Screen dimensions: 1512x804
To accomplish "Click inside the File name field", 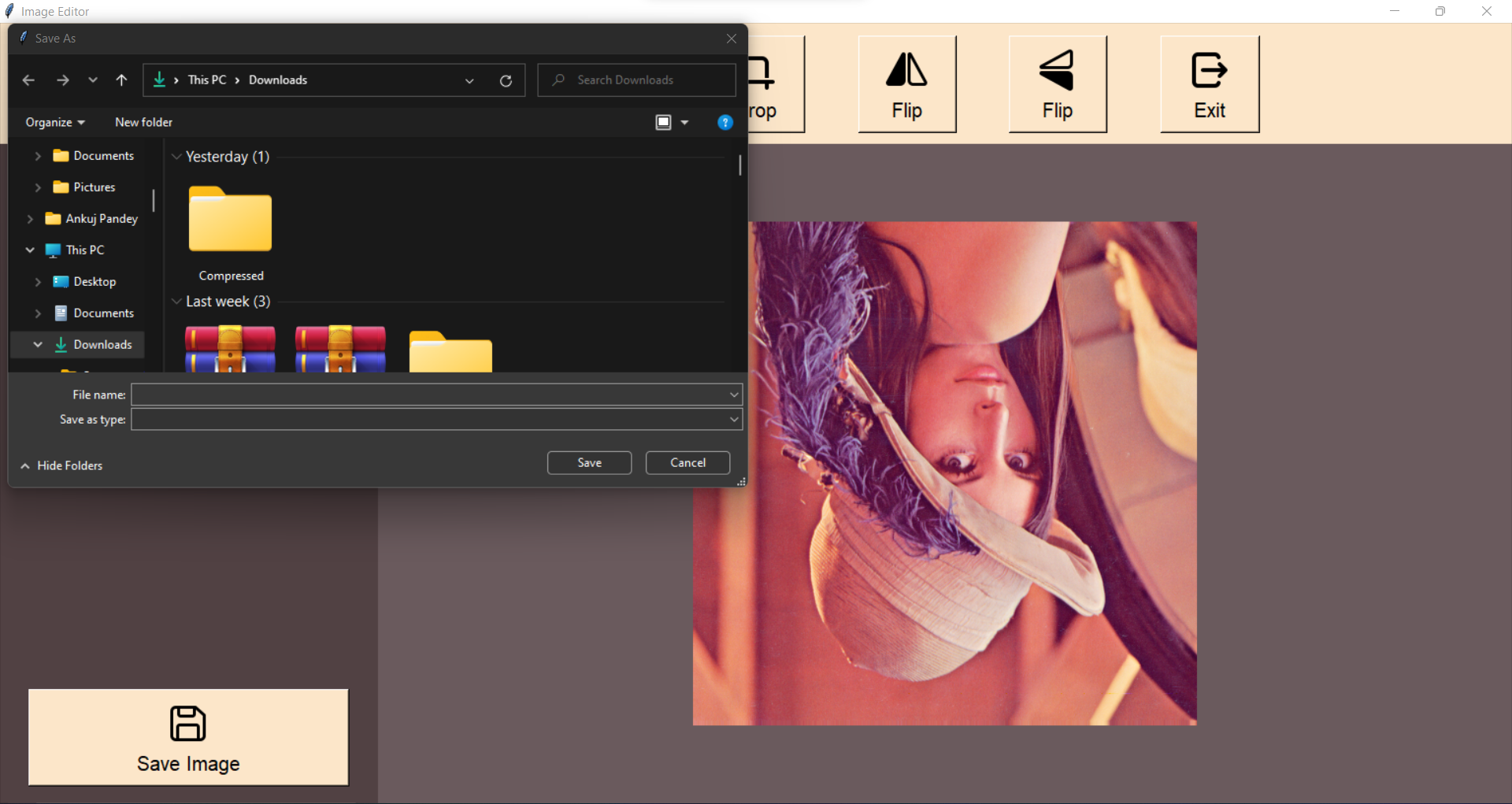I will 433,395.
